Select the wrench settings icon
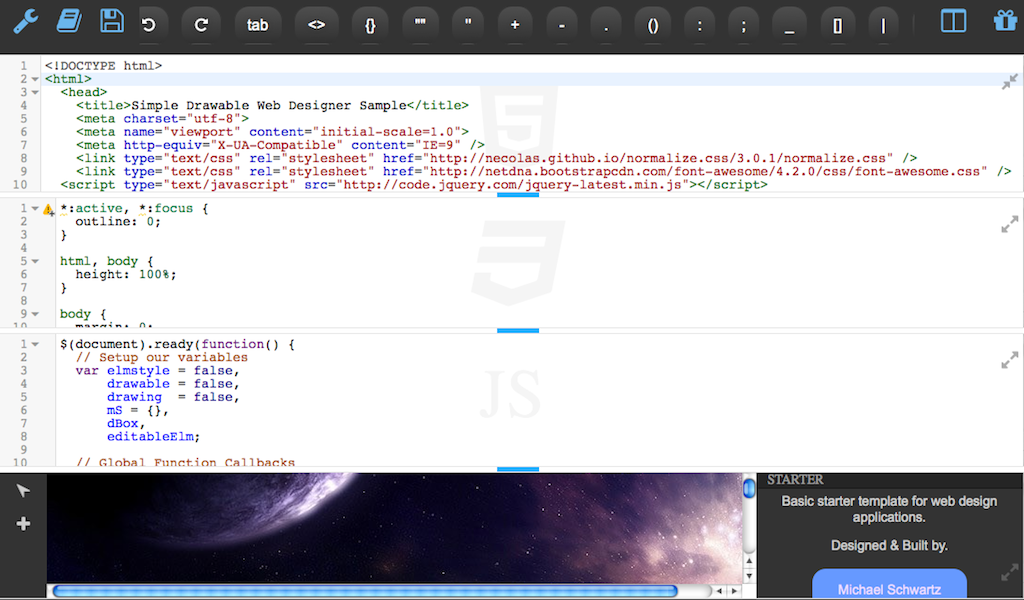The height and width of the screenshot is (600, 1024). [23, 22]
